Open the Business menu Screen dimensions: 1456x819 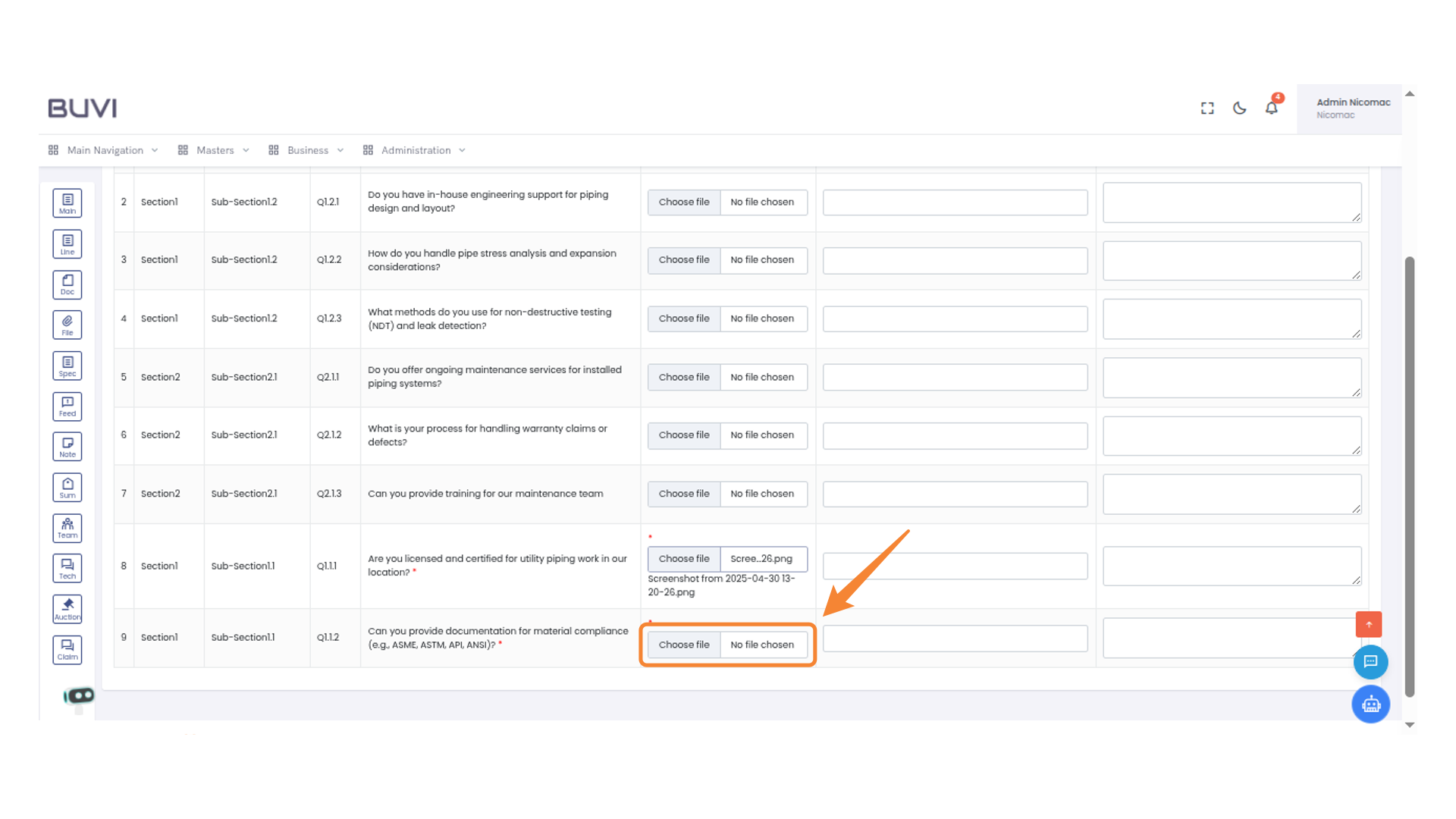(307, 150)
